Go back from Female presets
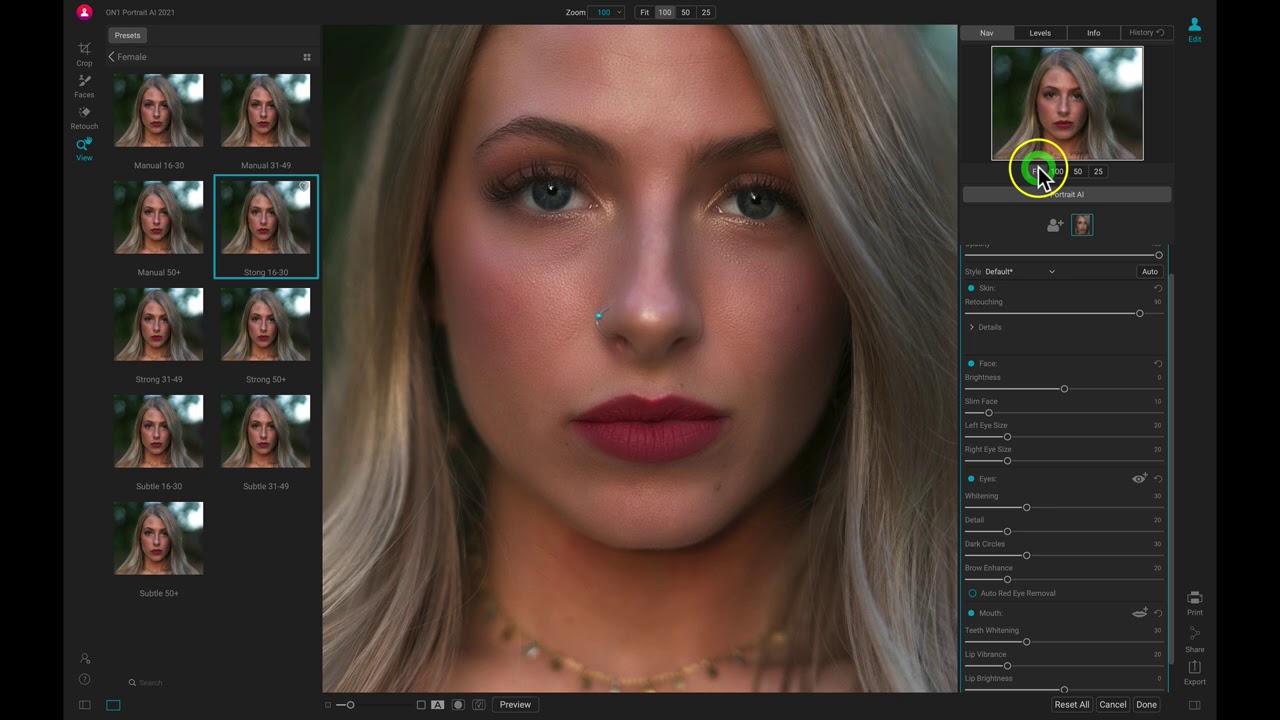Screen dimensions: 1280x720 point(111,57)
